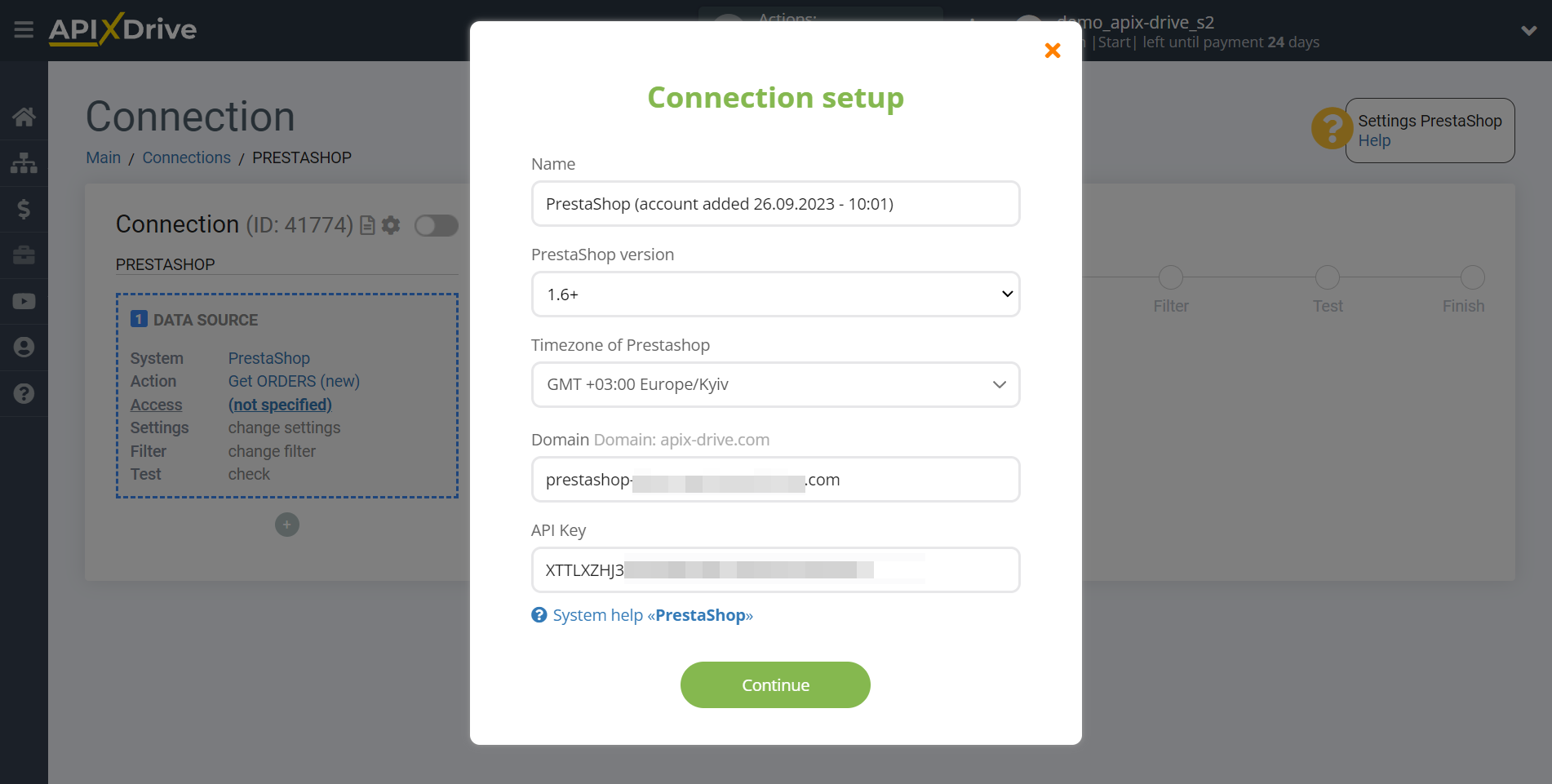Open the video tutorials icon in sidebar
1552x784 pixels.
click(24, 301)
